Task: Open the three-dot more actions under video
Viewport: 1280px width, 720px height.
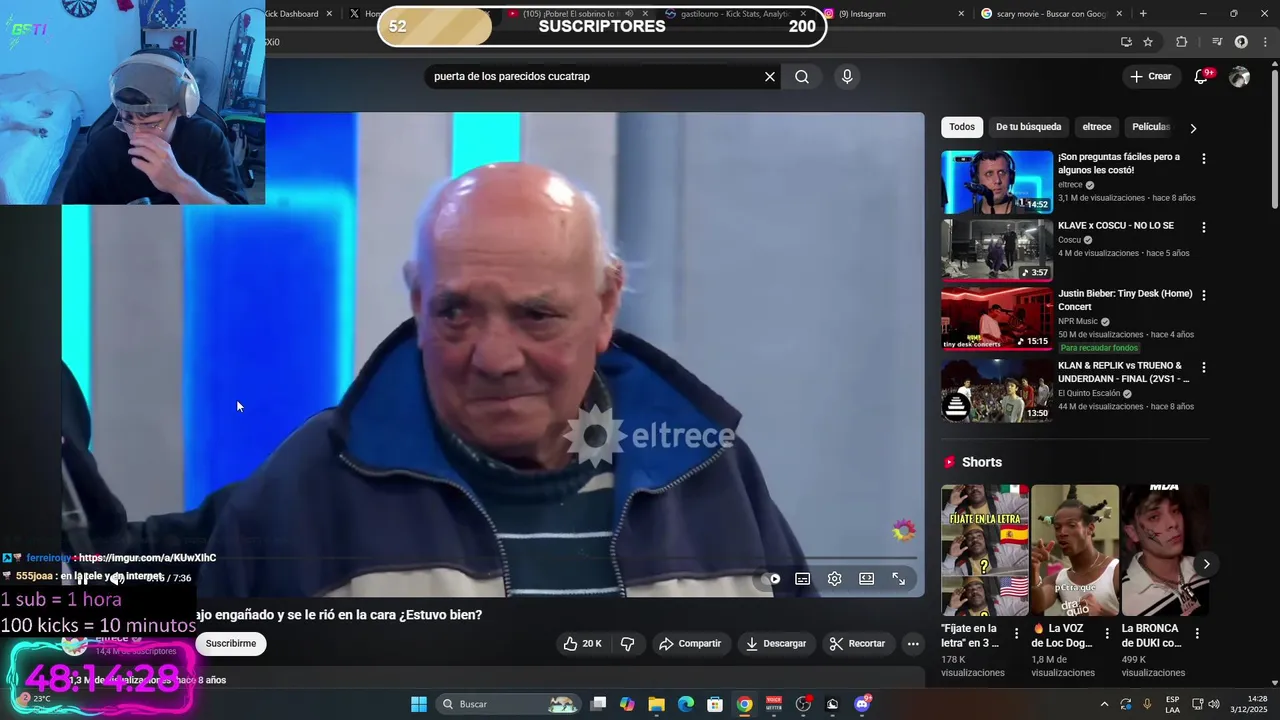Action: click(913, 644)
